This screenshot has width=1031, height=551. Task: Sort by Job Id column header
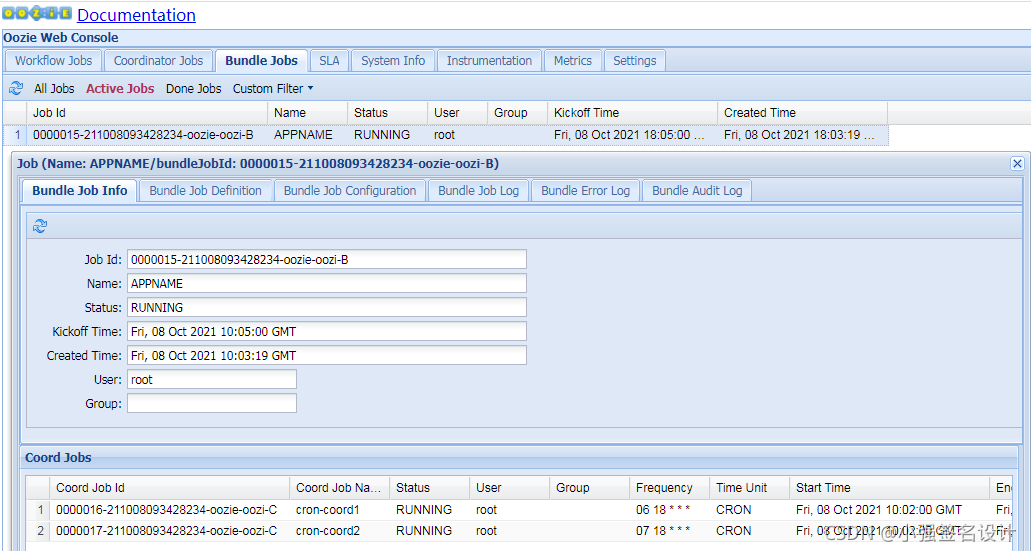coord(147,112)
